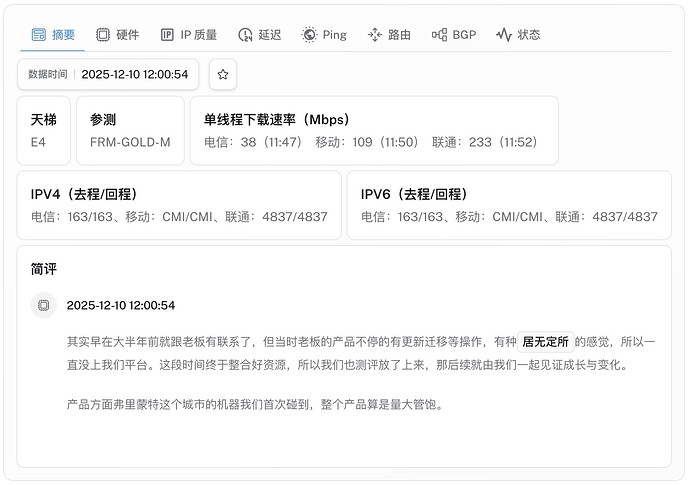Click the 延迟 clock icon
The width and height of the screenshot is (690, 485).
click(245, 35)
